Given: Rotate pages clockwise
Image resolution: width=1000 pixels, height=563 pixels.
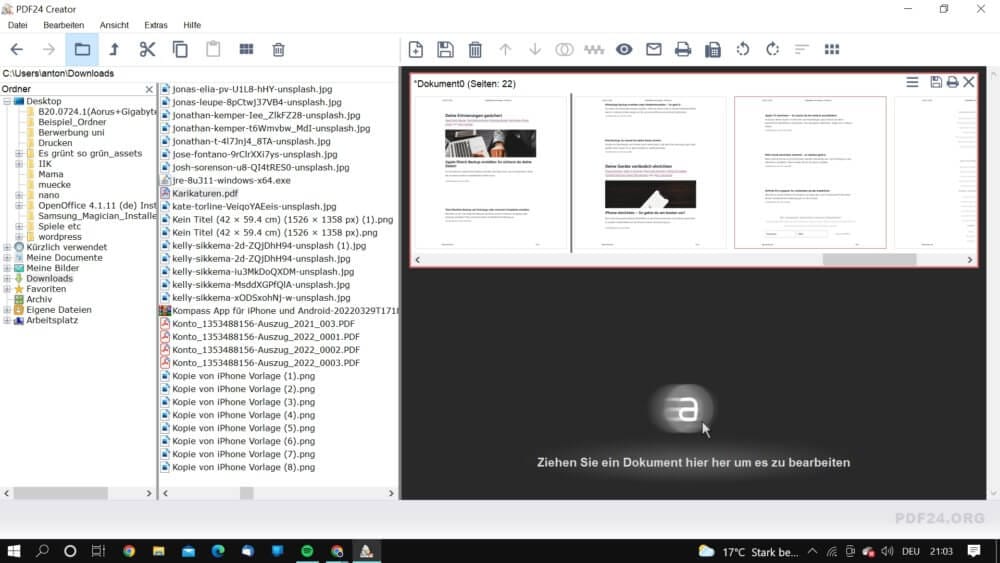Looking at the screenshot, I should (x=772, y=49).
